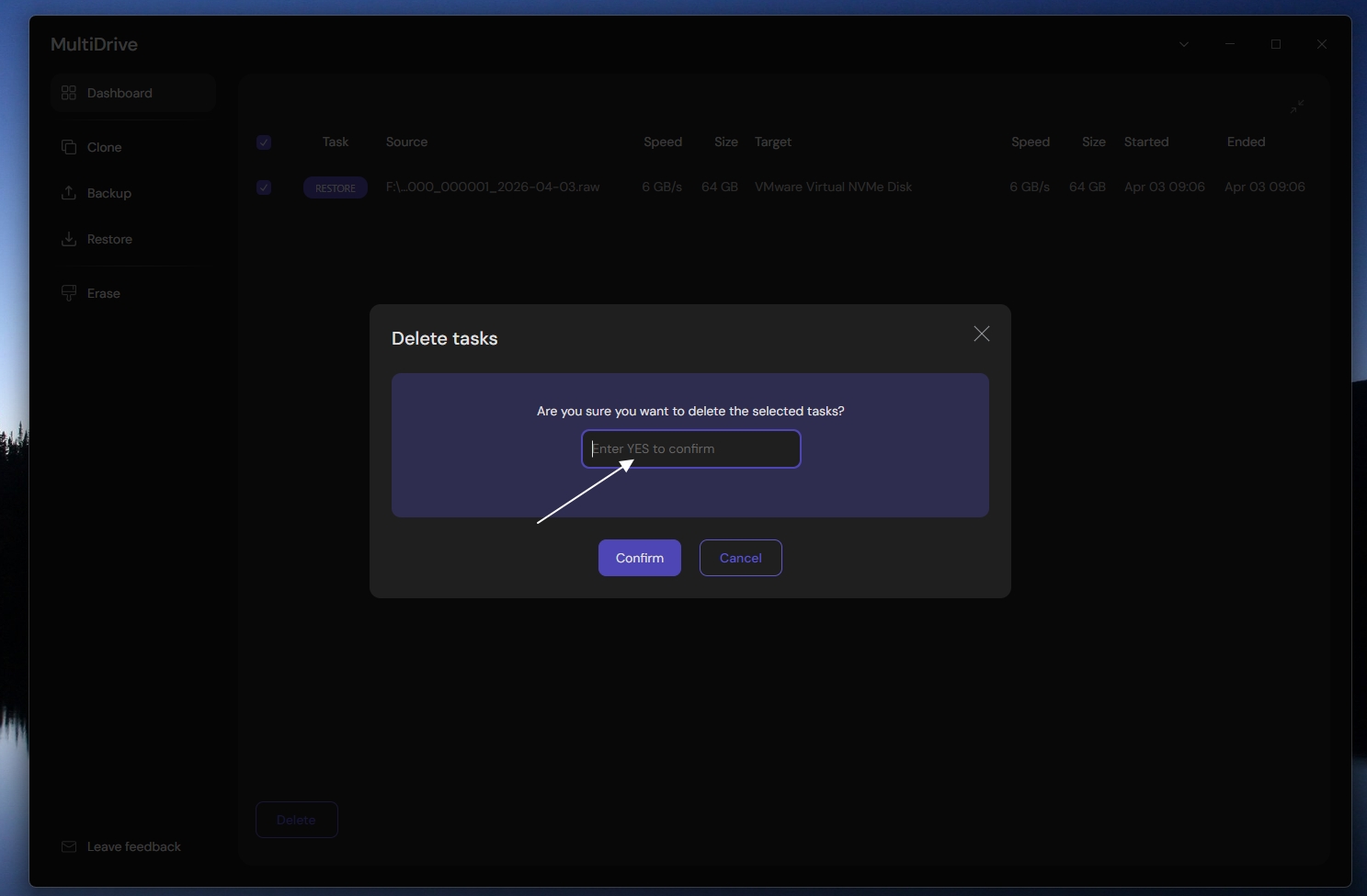The width and height of the screenshot is (1367, 896).
Task: Click the collapse arrows icon above task table
Action: [1296, 108]
